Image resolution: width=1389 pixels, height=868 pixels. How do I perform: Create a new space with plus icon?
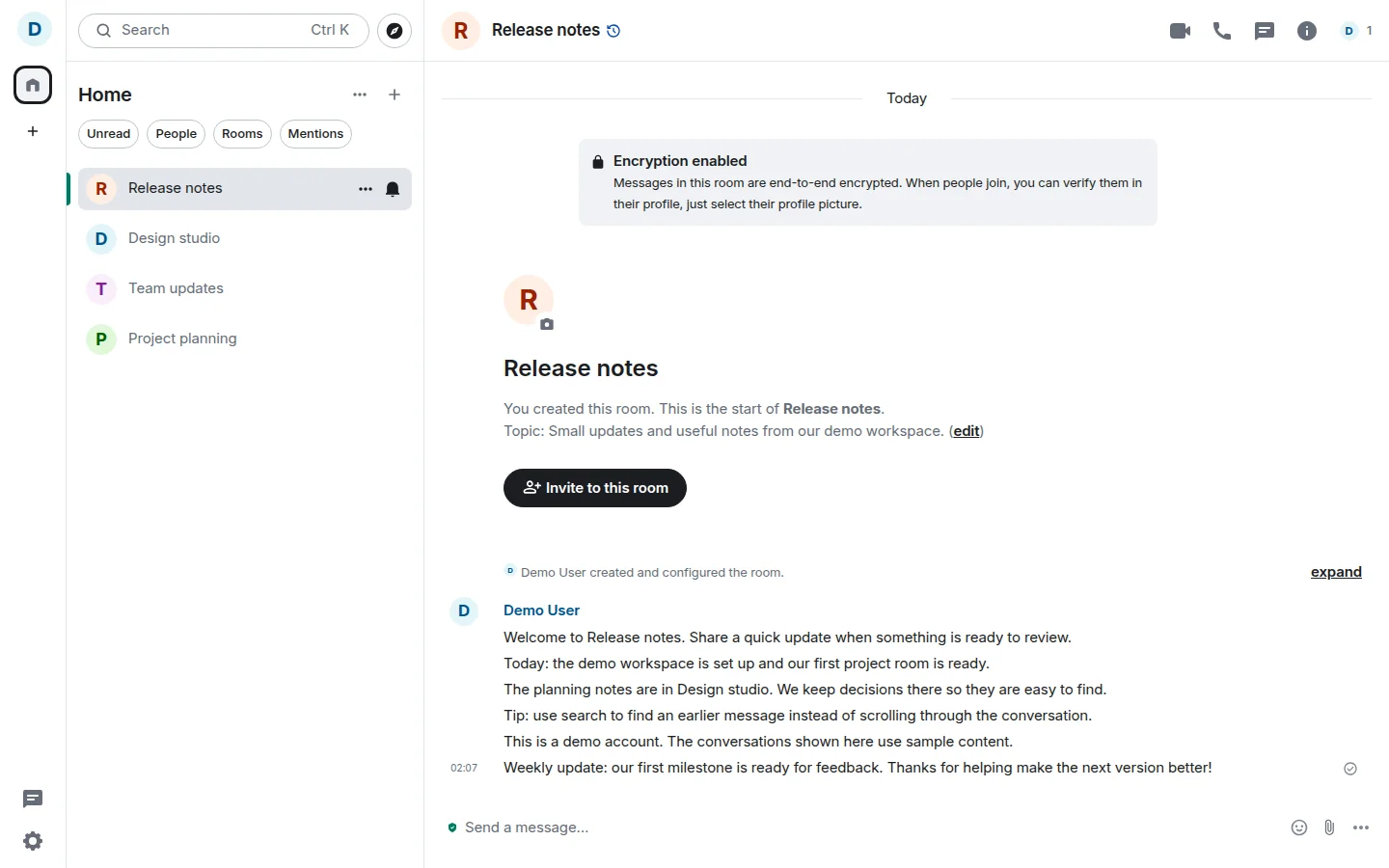[33, 131]
